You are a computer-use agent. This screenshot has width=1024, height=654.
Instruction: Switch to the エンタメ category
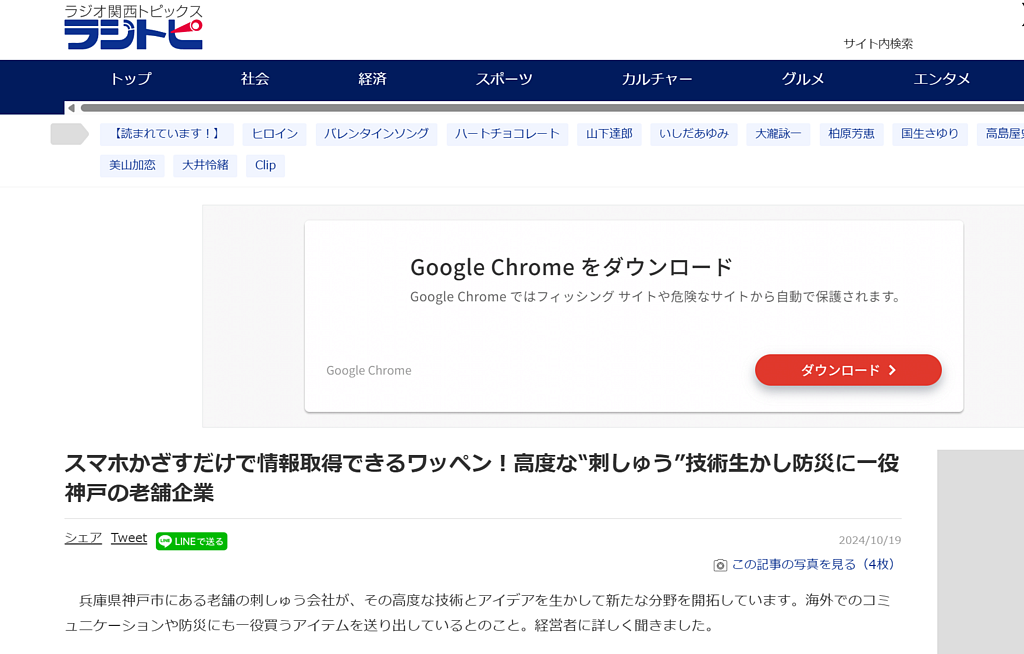tap(942, 80)
